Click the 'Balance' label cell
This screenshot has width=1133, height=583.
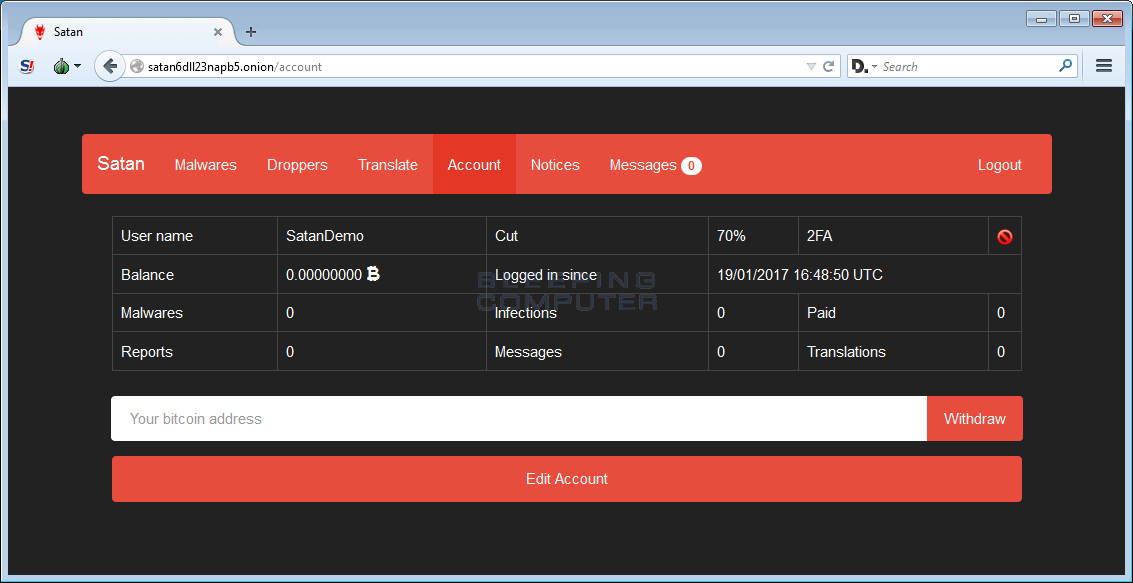[x=195, y=275]
